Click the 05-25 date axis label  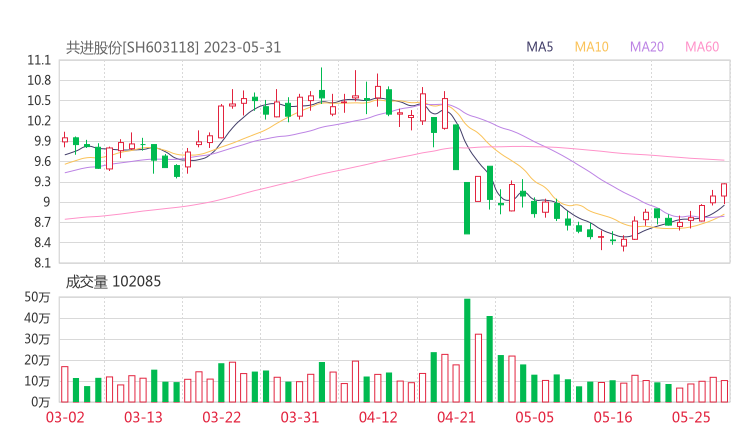tap(691, 417)
